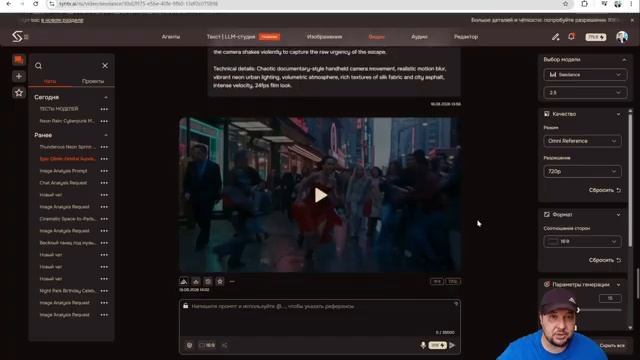Collapse the Ранее chat group

coord(106,135)
